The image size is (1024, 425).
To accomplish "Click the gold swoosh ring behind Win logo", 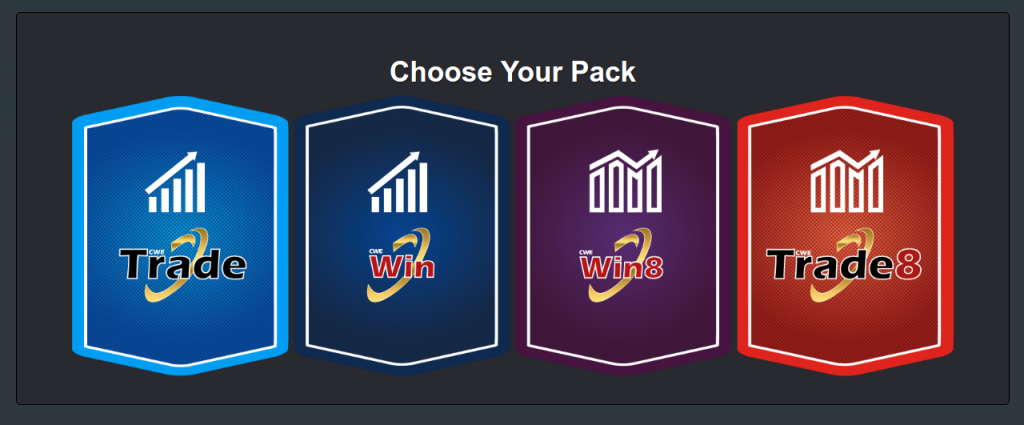I will point(399,264).
